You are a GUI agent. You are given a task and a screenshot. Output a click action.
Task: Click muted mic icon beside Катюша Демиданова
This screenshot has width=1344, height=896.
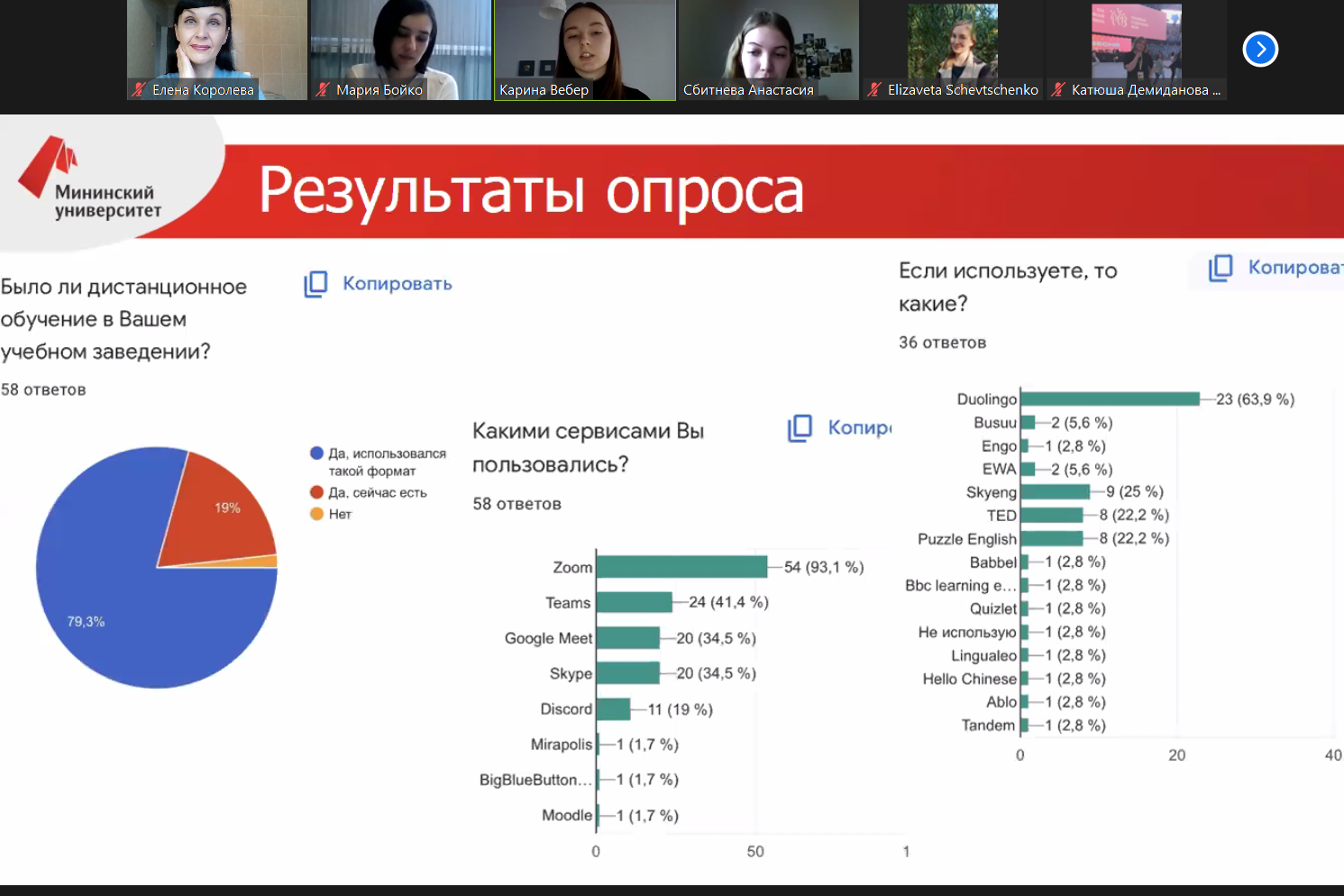tap(1058, 89)
